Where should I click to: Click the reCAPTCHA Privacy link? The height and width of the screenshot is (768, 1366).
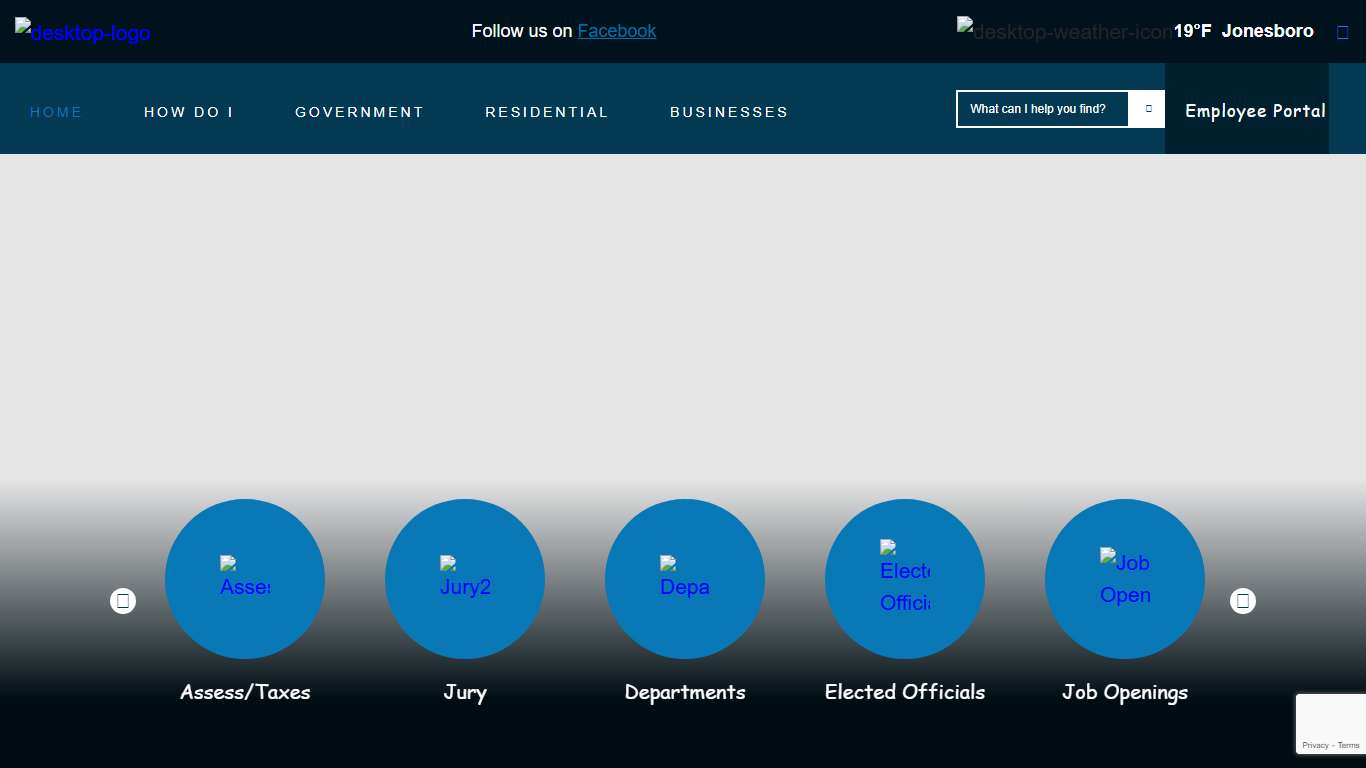tap(1315, 745)
